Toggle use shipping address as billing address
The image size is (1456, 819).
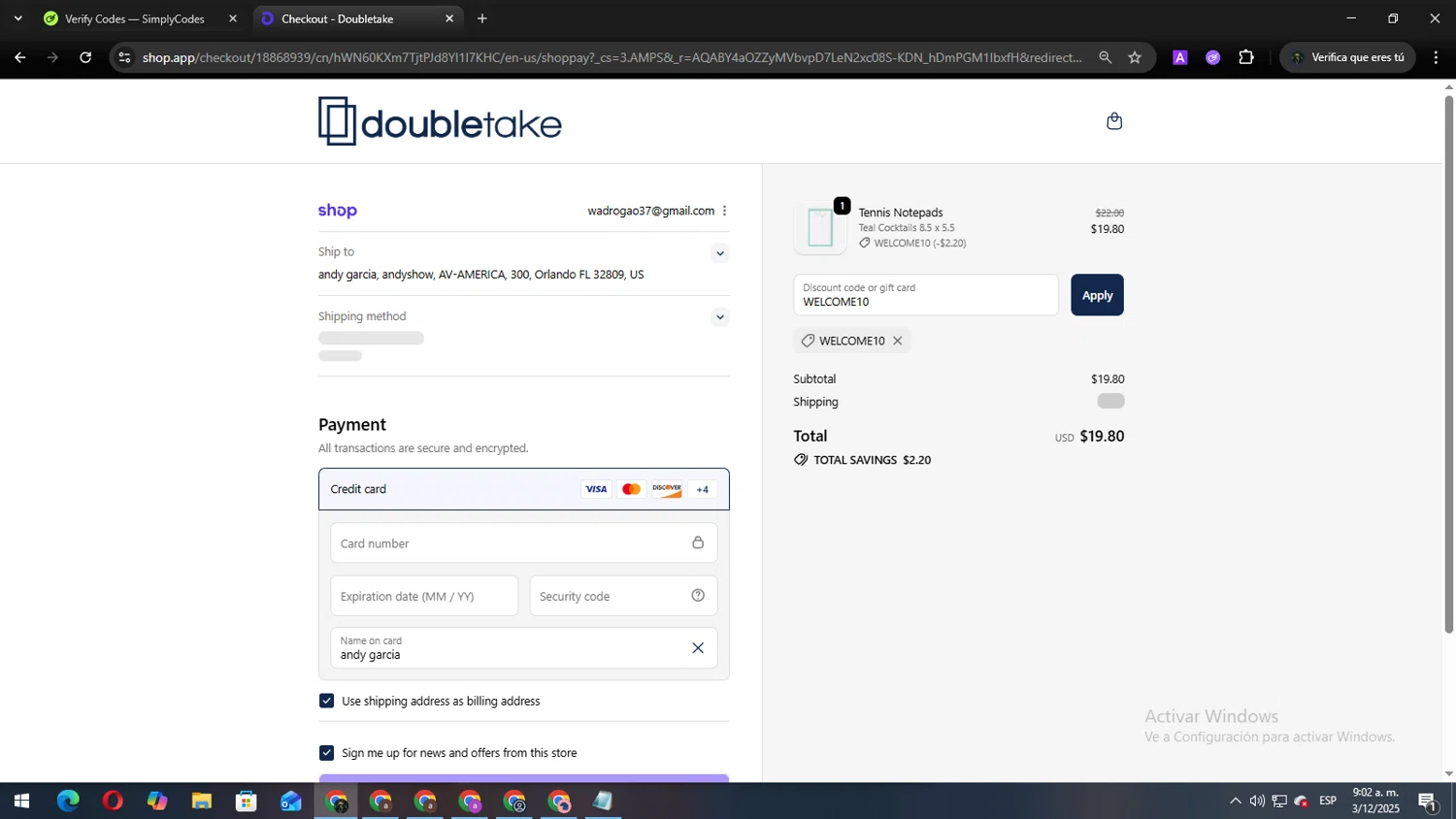click(x=327, y=701)
